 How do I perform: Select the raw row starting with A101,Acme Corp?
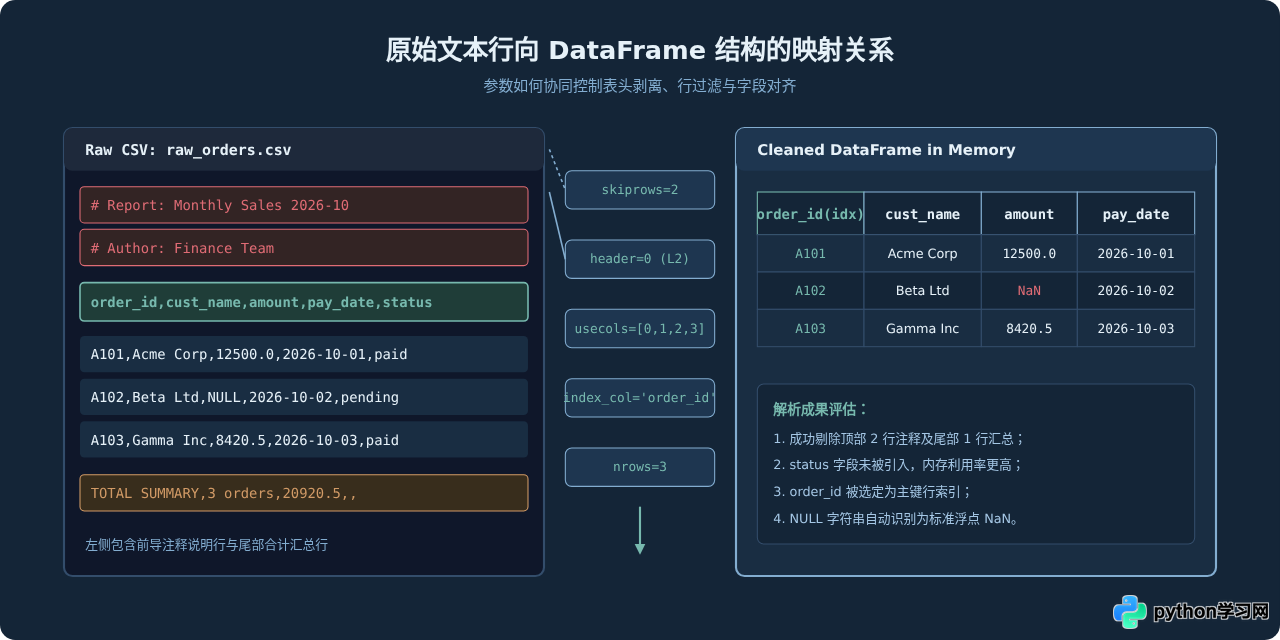pos(304,354)
